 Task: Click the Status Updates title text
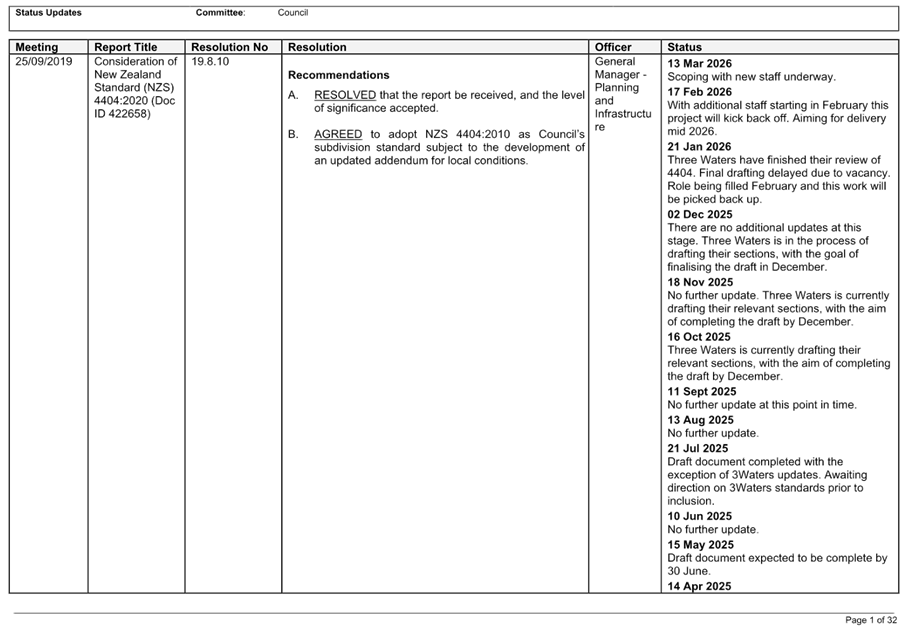(x=48, y=13)
